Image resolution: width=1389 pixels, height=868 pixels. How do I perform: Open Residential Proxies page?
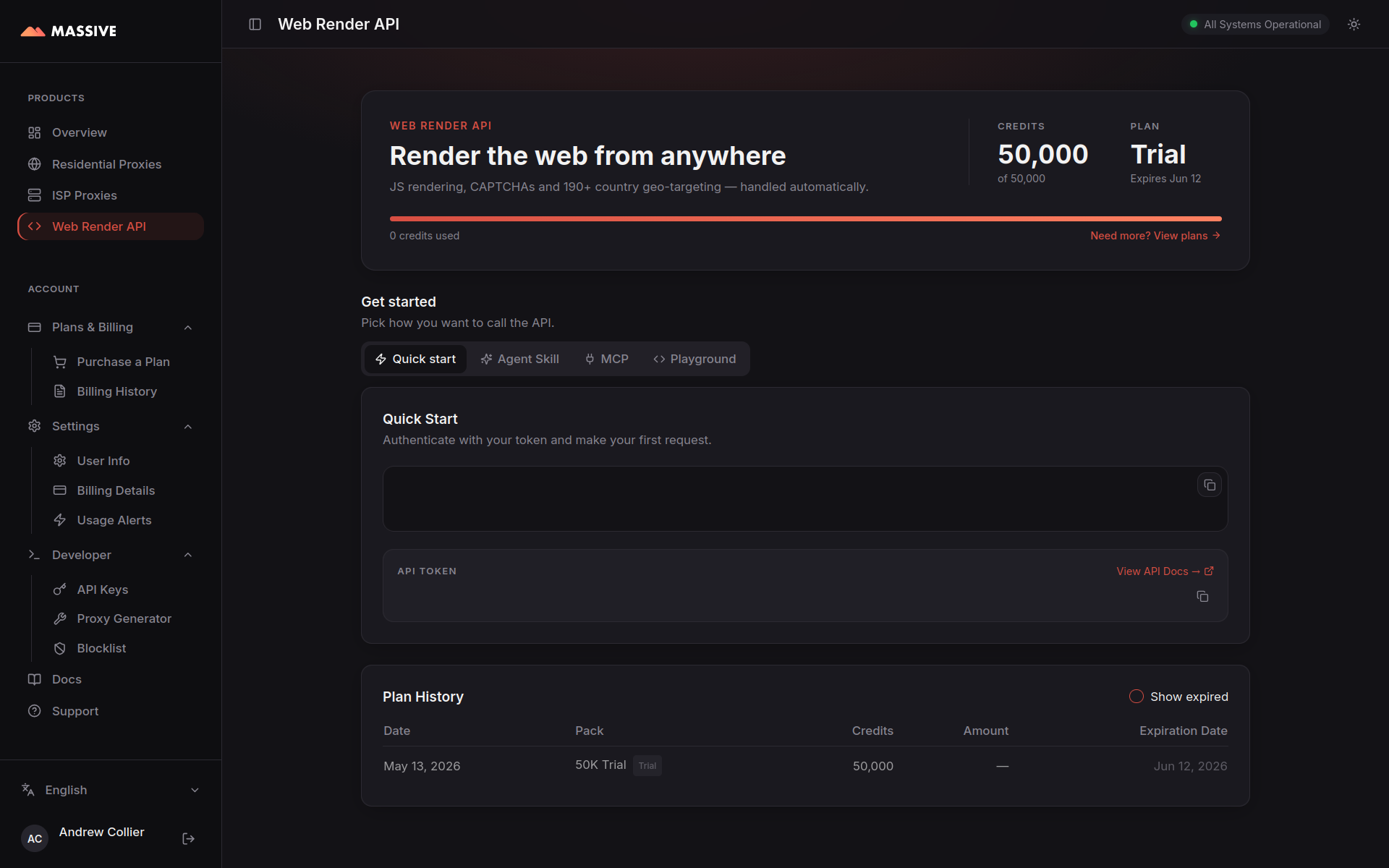click(x=111, y=164)
